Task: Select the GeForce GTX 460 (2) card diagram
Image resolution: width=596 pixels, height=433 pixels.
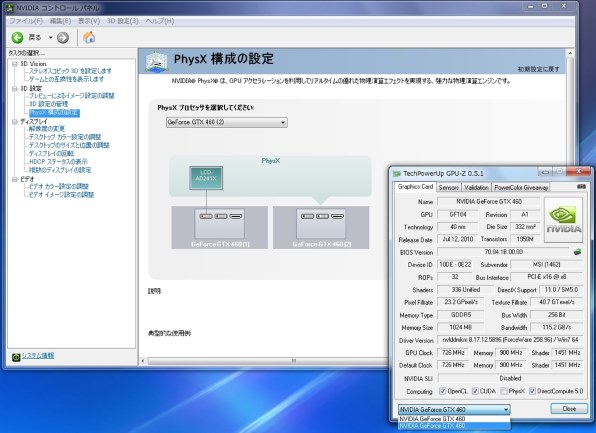Action: (x=321, y=227)
